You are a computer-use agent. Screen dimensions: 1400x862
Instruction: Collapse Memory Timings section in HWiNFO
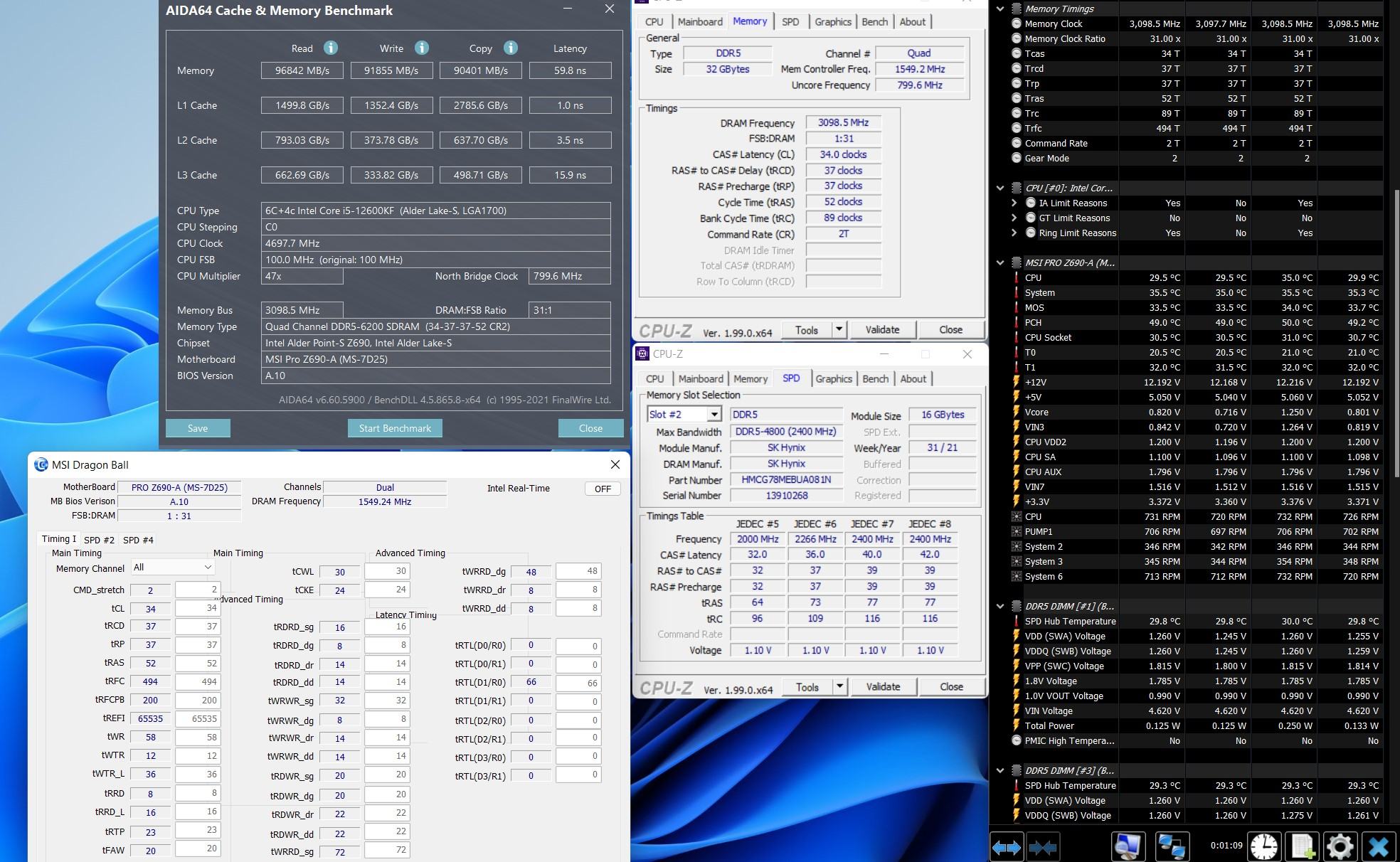[1000, 9]
